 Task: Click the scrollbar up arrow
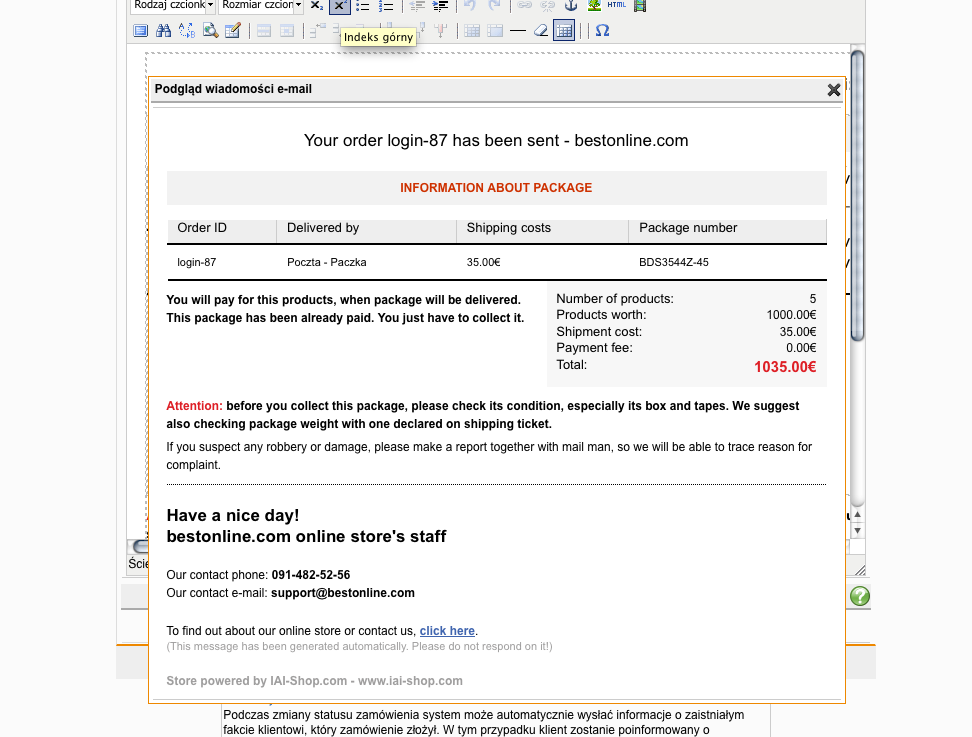pos(857,514)
